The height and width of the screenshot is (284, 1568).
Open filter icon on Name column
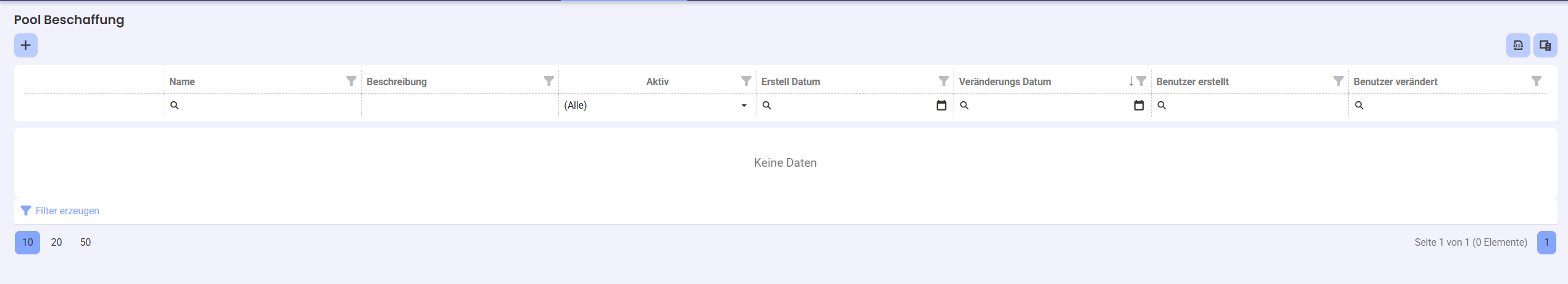[x=351, y=81]
